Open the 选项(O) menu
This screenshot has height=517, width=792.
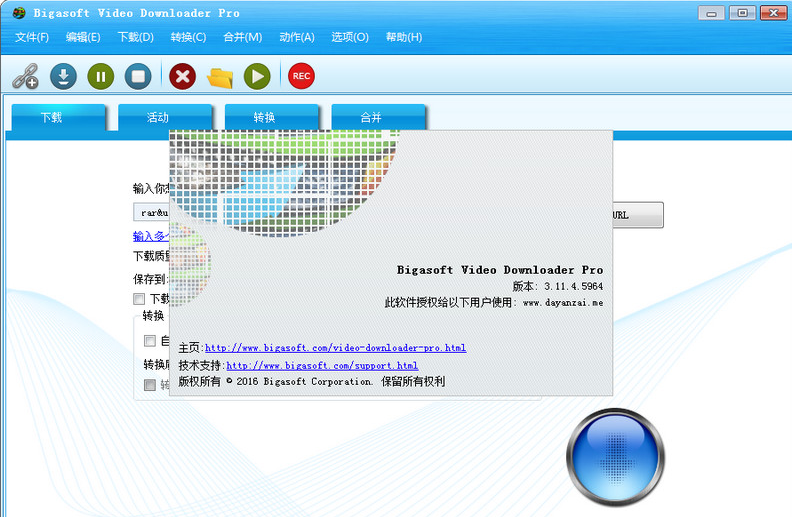pyautogui.click(x=350, y=37)
